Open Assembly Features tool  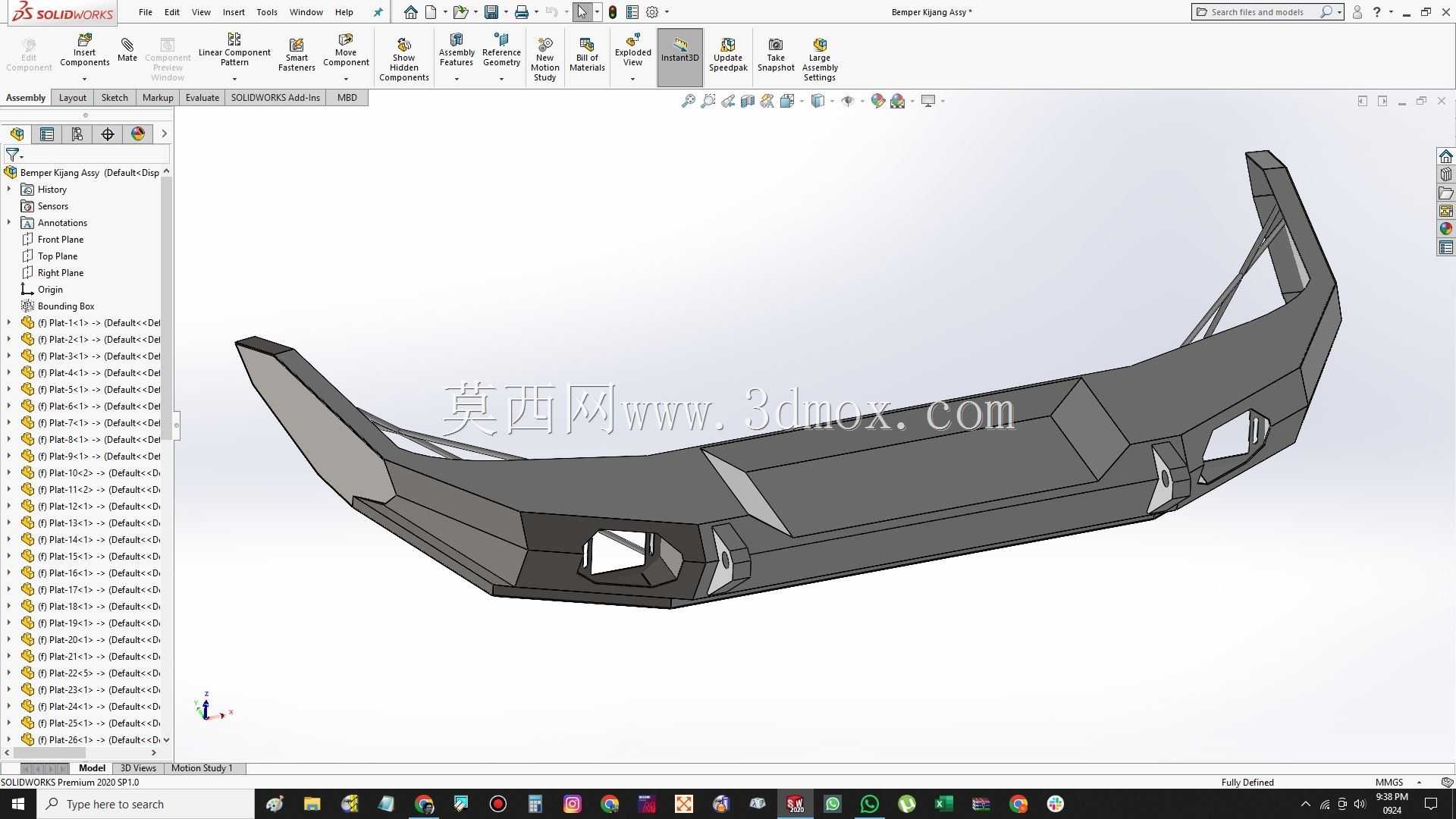tap(457, 50)
